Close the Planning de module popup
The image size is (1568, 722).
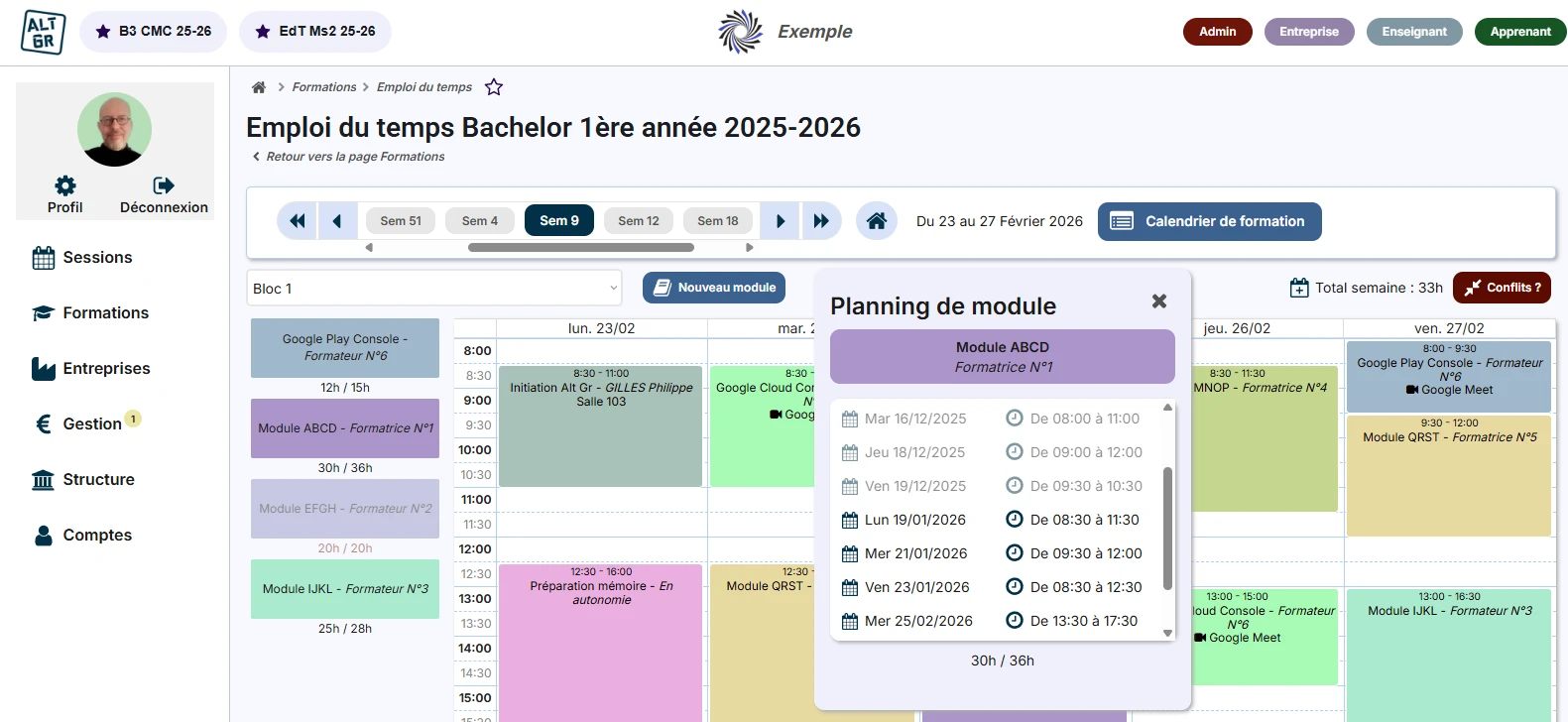pyautogui.click(x=1158, y=301)
